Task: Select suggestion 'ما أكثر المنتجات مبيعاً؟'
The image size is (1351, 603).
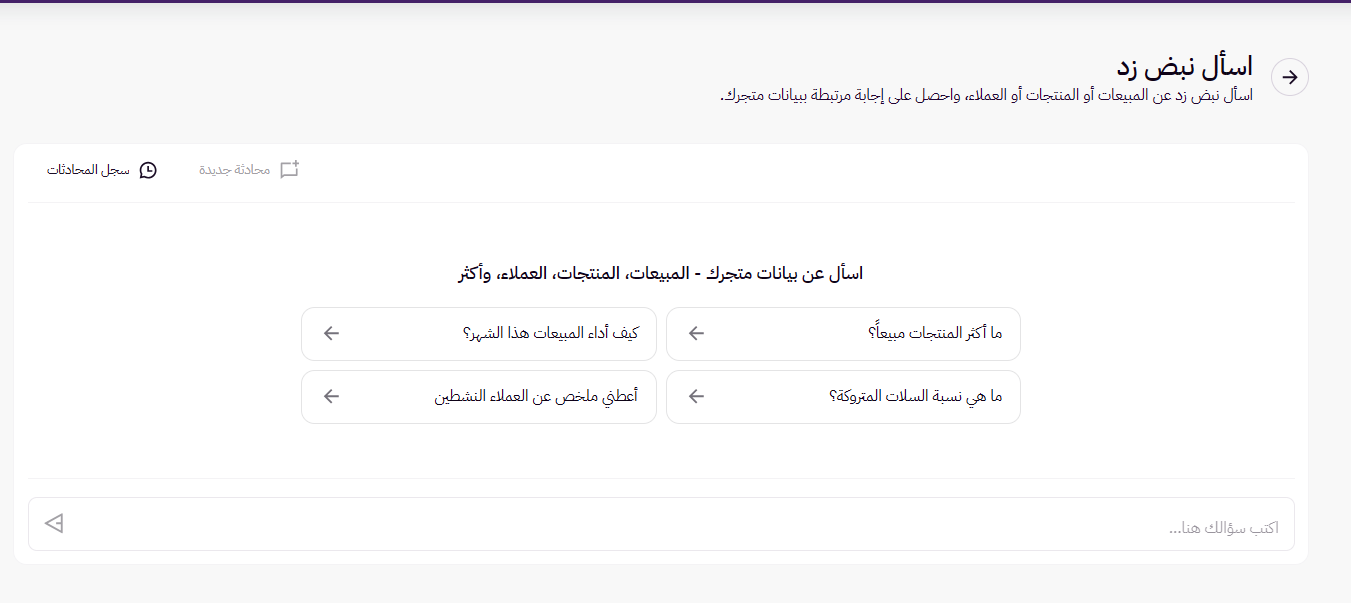Action: pos(843,334)
